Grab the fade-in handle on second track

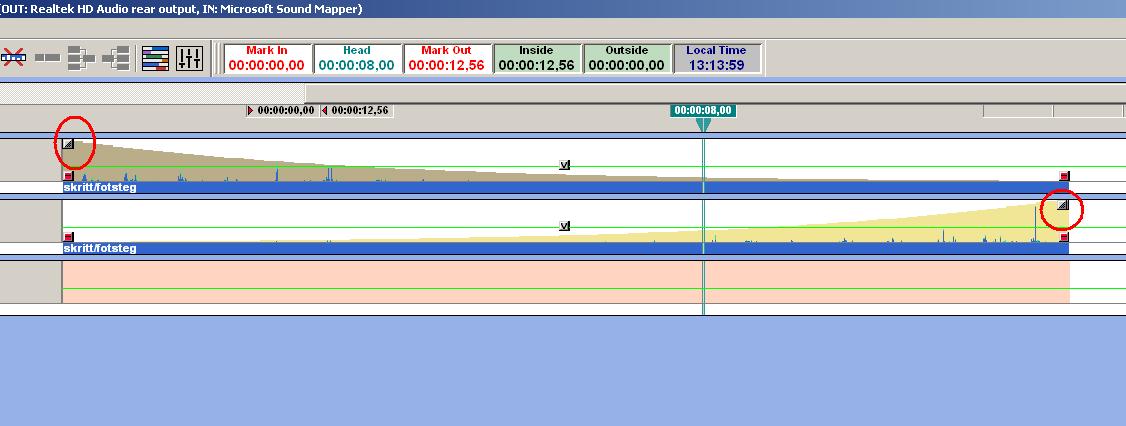tap(1063, 205)
